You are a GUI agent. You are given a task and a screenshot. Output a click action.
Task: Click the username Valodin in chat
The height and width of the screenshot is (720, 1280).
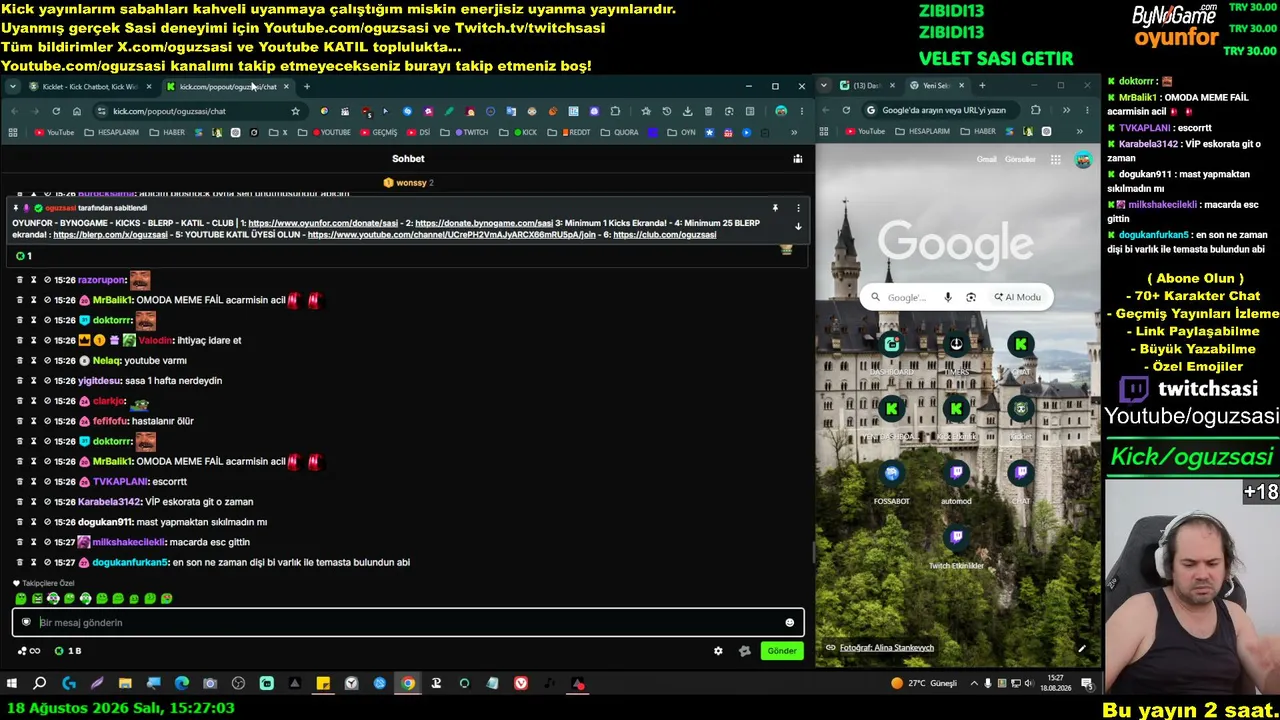pos(155,340)
